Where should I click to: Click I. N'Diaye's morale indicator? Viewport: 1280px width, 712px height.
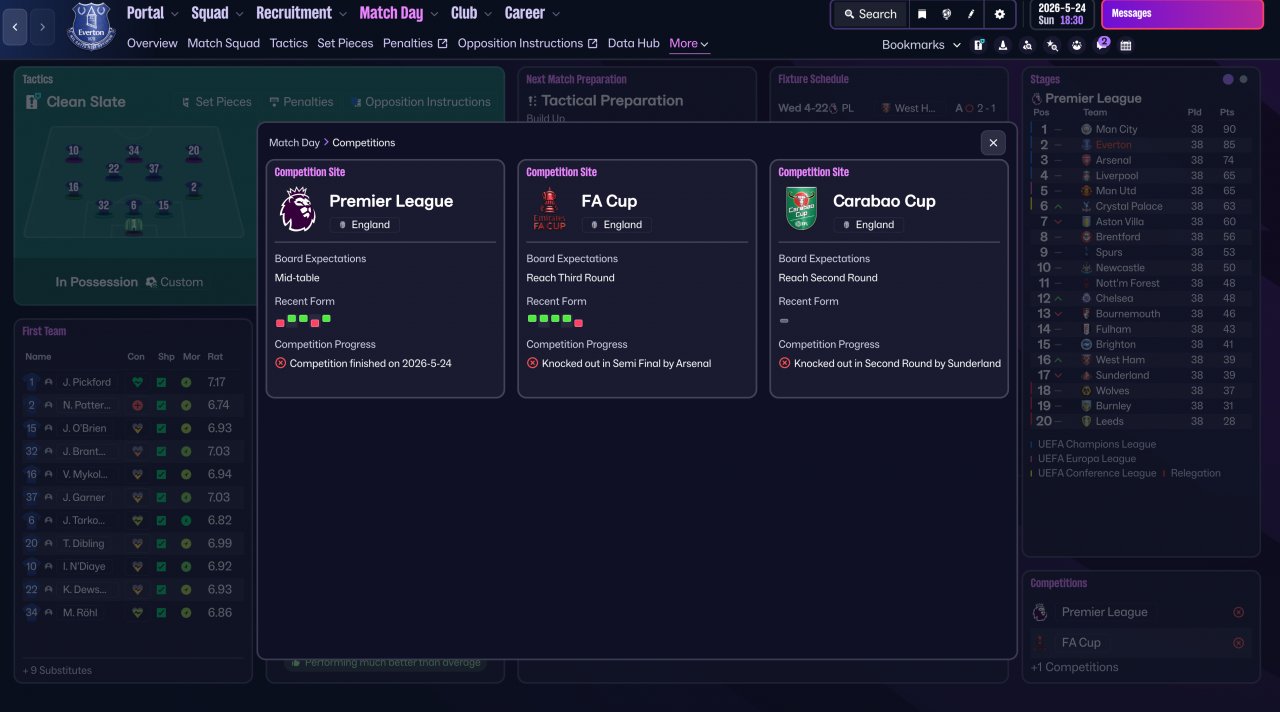pos(186,566)
